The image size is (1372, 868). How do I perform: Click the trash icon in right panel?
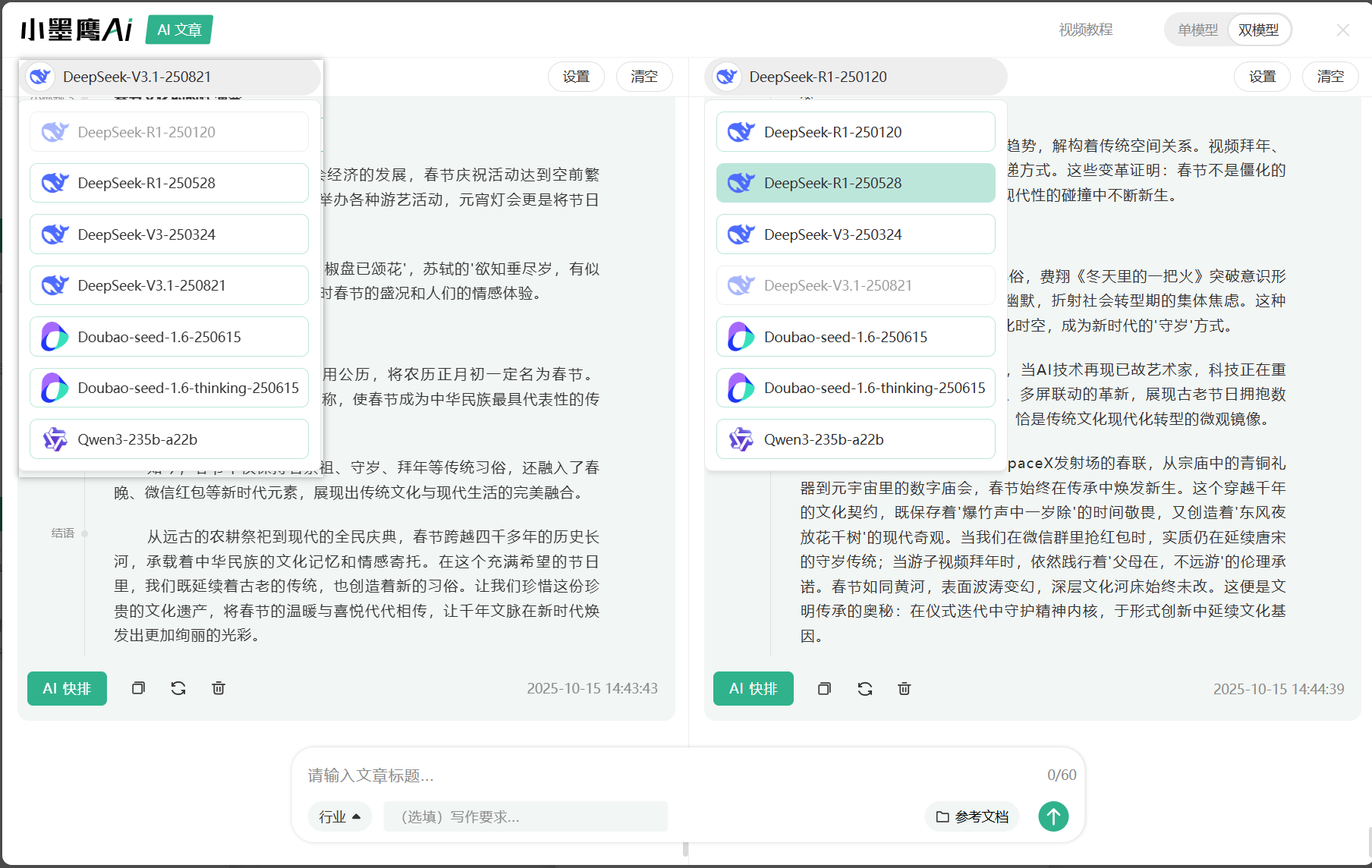tap(904, 689)
